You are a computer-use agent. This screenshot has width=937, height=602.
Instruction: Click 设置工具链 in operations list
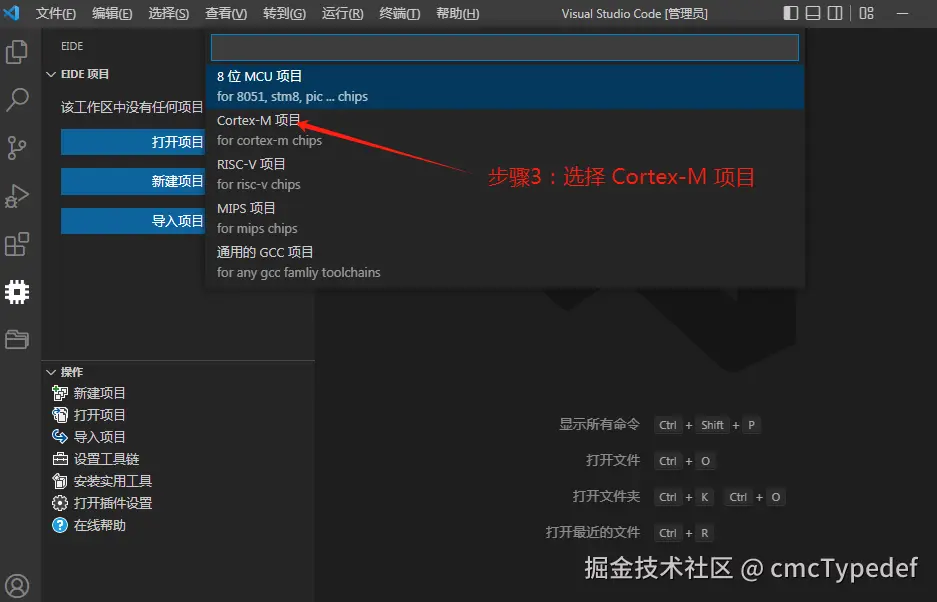(x=106, y=459)
